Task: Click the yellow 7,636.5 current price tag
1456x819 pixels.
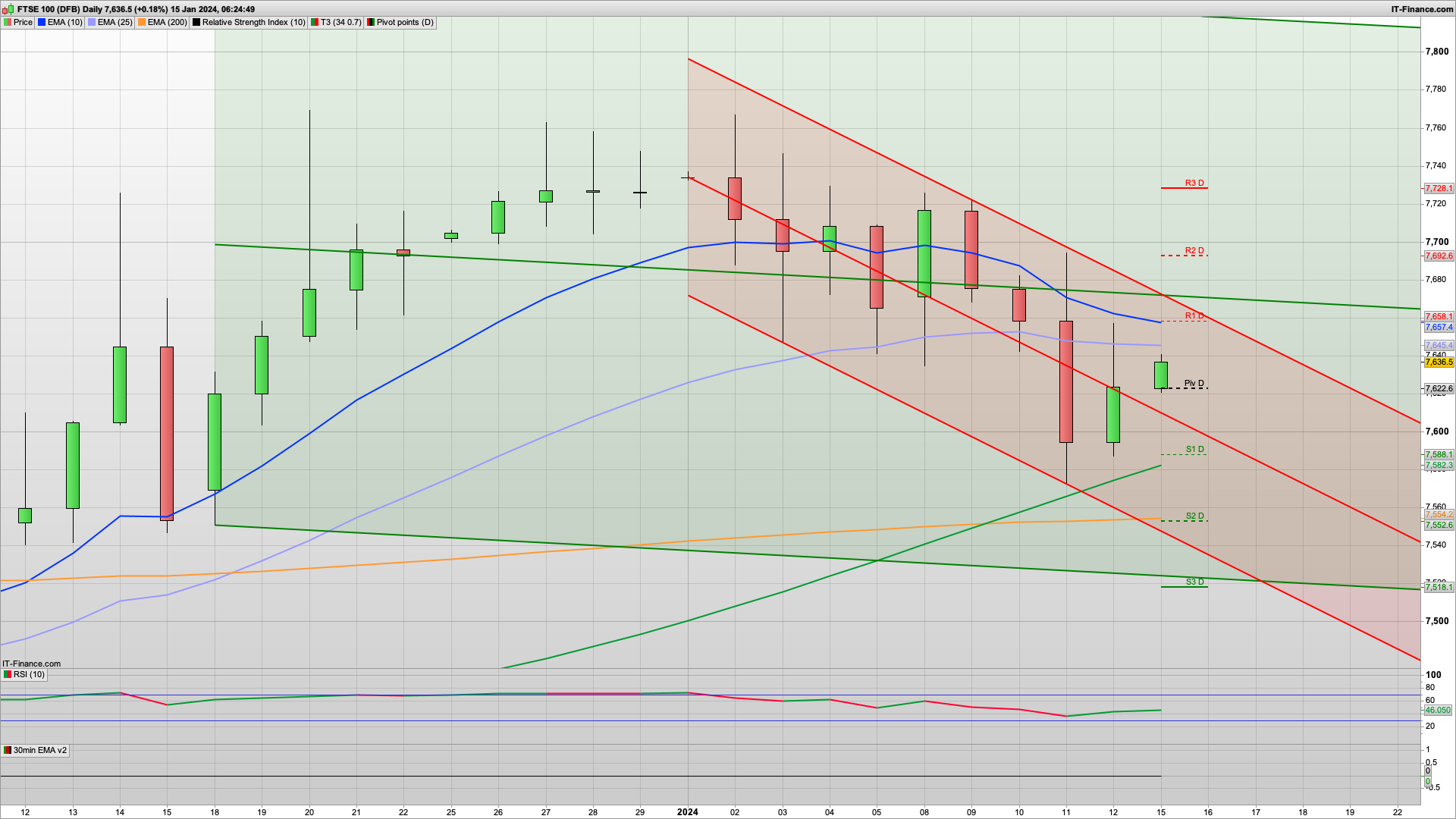Action: tap(1439, 362)
